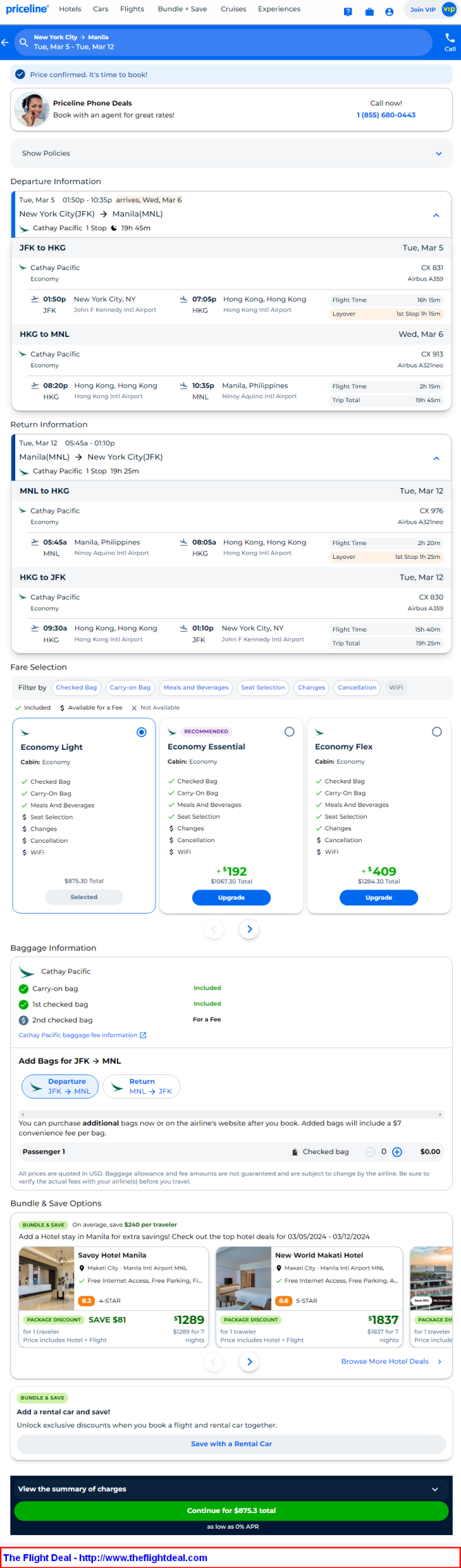The image size is (461, 1568).
Task: Click Continue for $875.3 total
Action: click(231, 1510)
